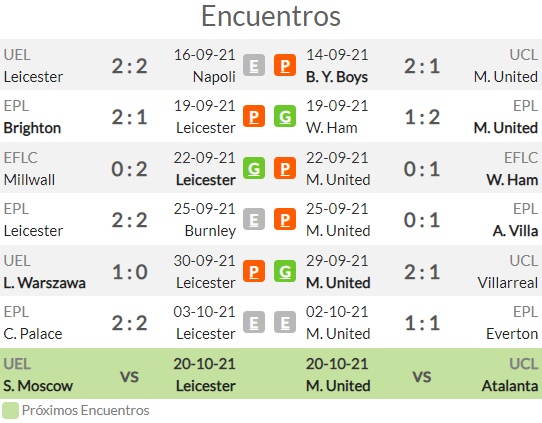This screenshot has height=423, width=542.
Task: Click the gray E badge for Leicester–Napoli match
Action: click(254, 65)
